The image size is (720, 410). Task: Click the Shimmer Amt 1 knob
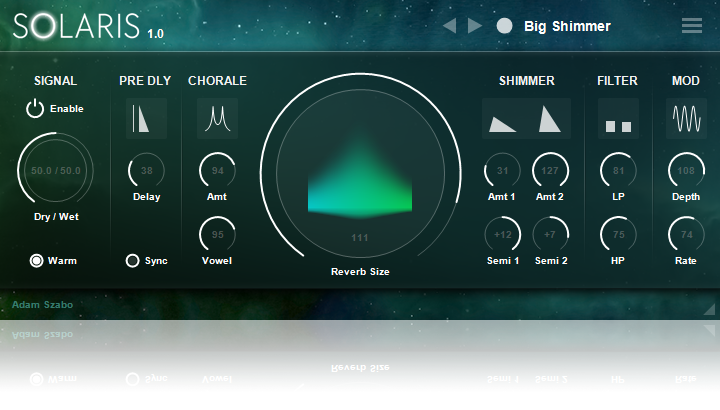click(502, 171)
